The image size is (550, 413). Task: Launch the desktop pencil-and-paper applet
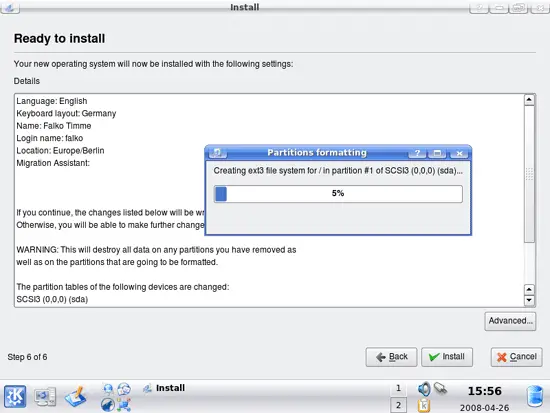75,397
